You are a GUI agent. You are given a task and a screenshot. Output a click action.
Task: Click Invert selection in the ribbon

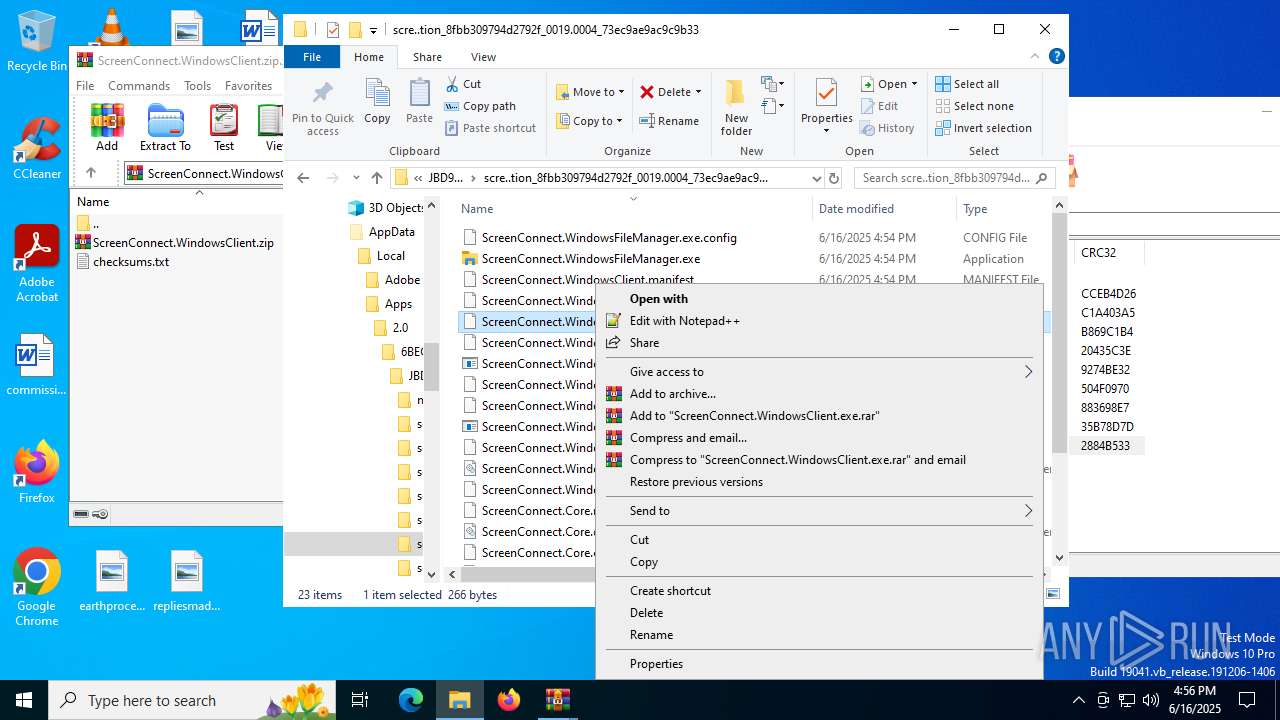pos(983,128)
